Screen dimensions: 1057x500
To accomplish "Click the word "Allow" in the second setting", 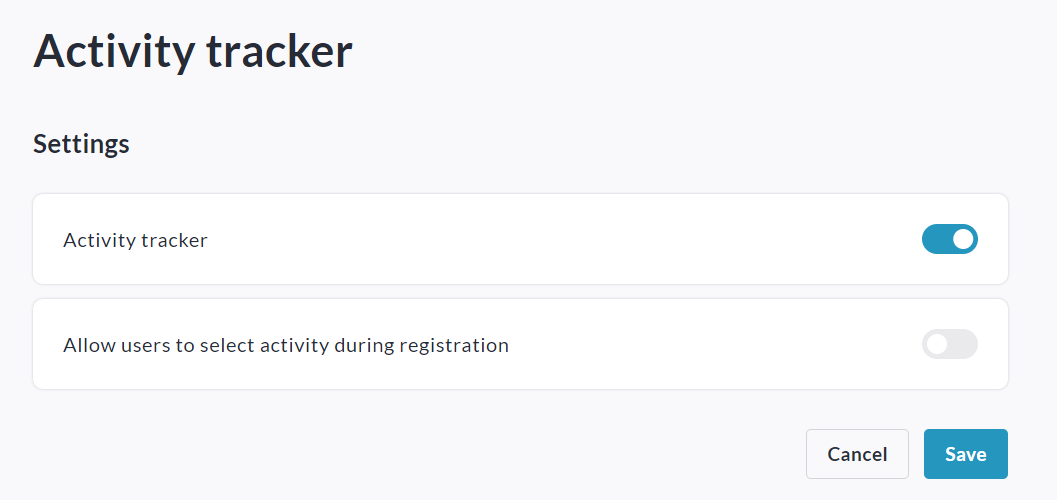I will (86, 345).
